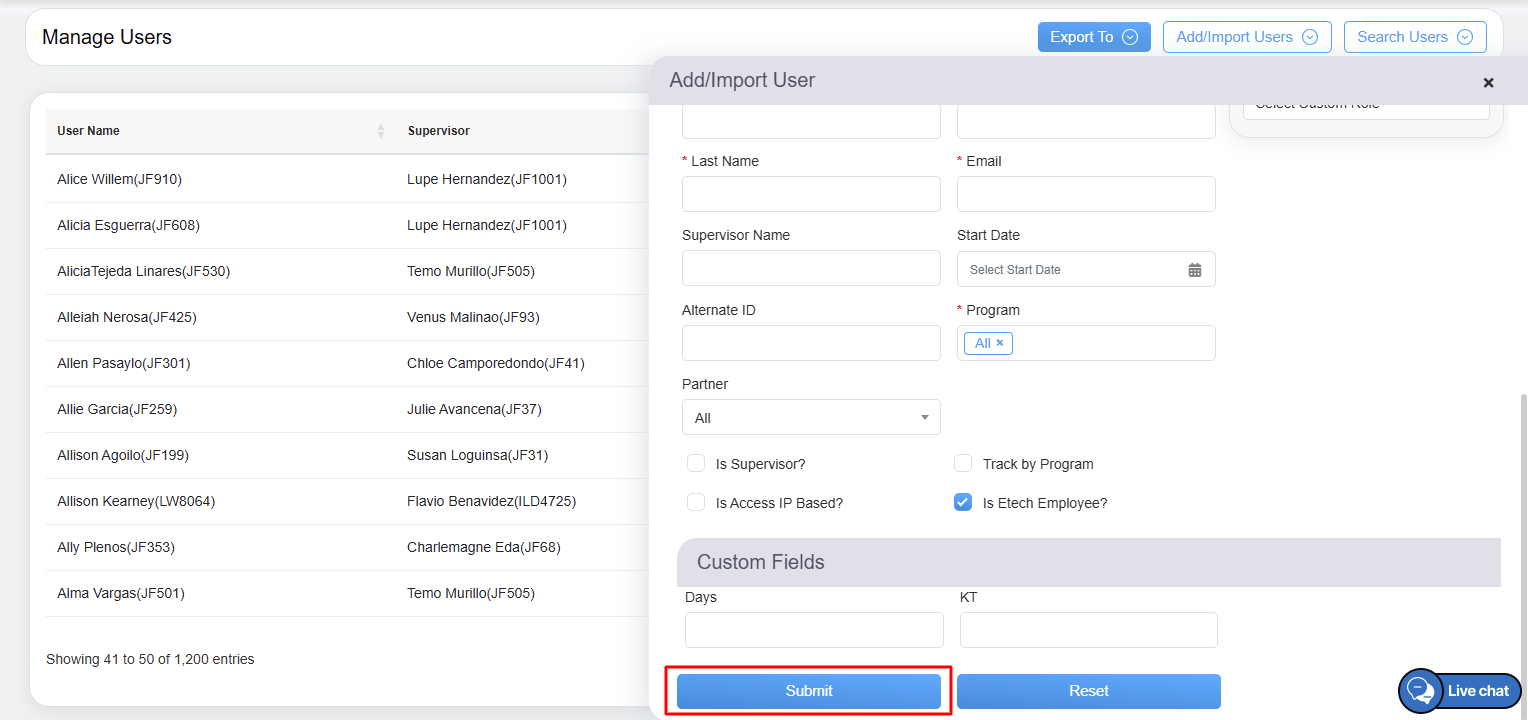
Task: Enable the Is Supervisor? checkbox
Action: (696, 463)
